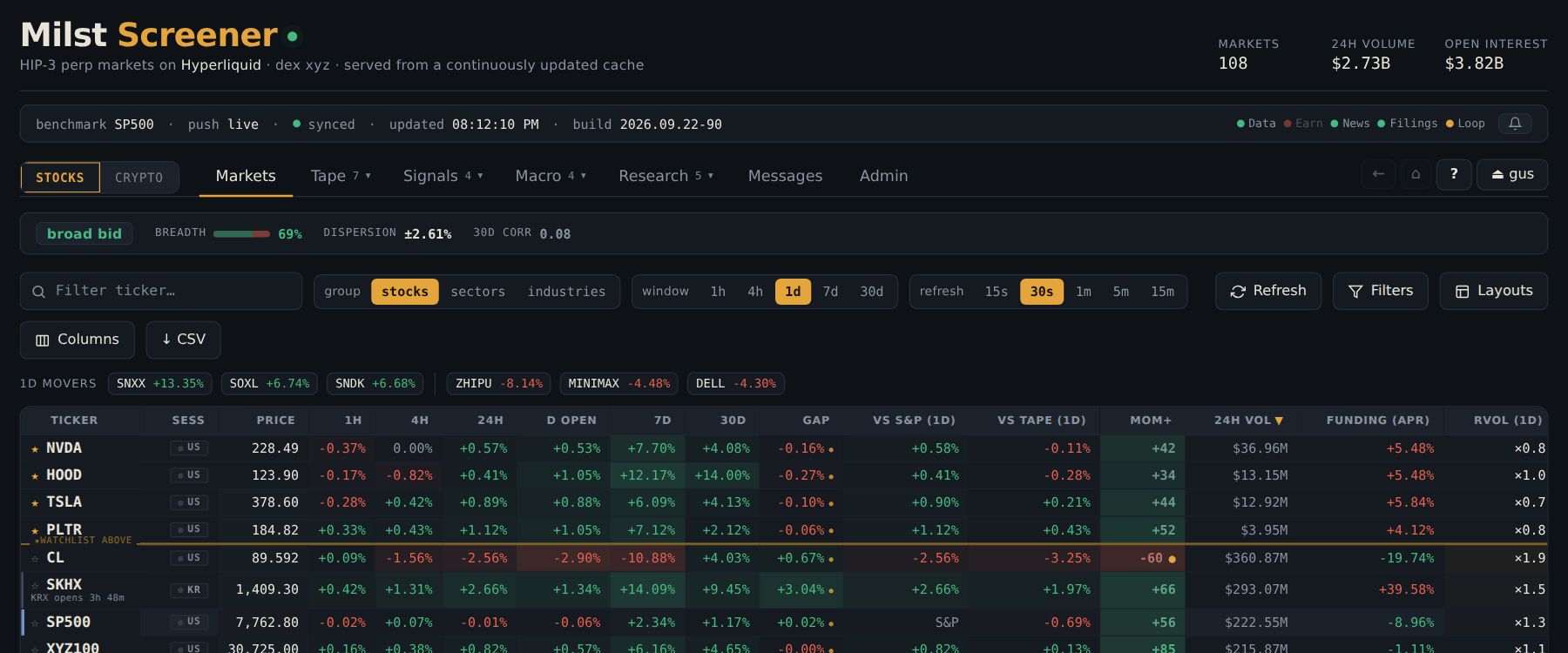
Task: Star the SKHX row
Action: 35,585
